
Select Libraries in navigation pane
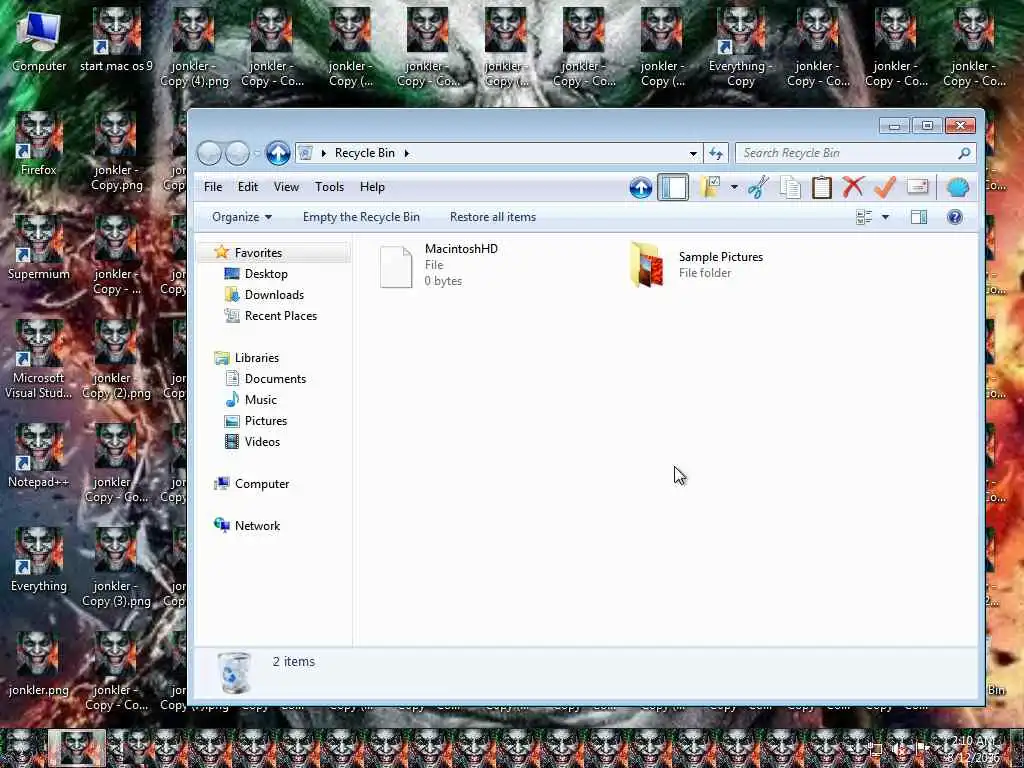(x=257, y=358)
